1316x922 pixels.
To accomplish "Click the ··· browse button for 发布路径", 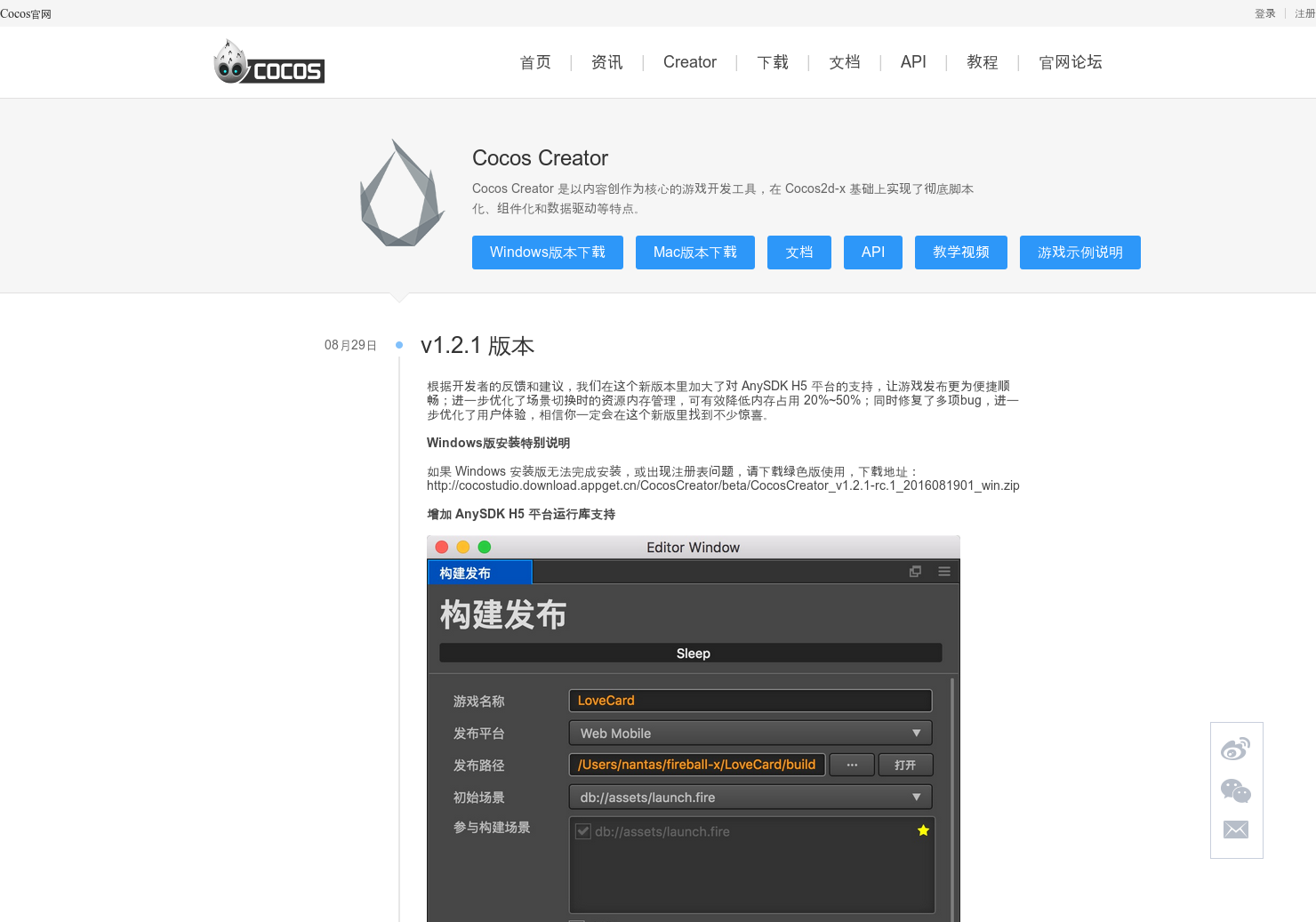I will point(852,765).
